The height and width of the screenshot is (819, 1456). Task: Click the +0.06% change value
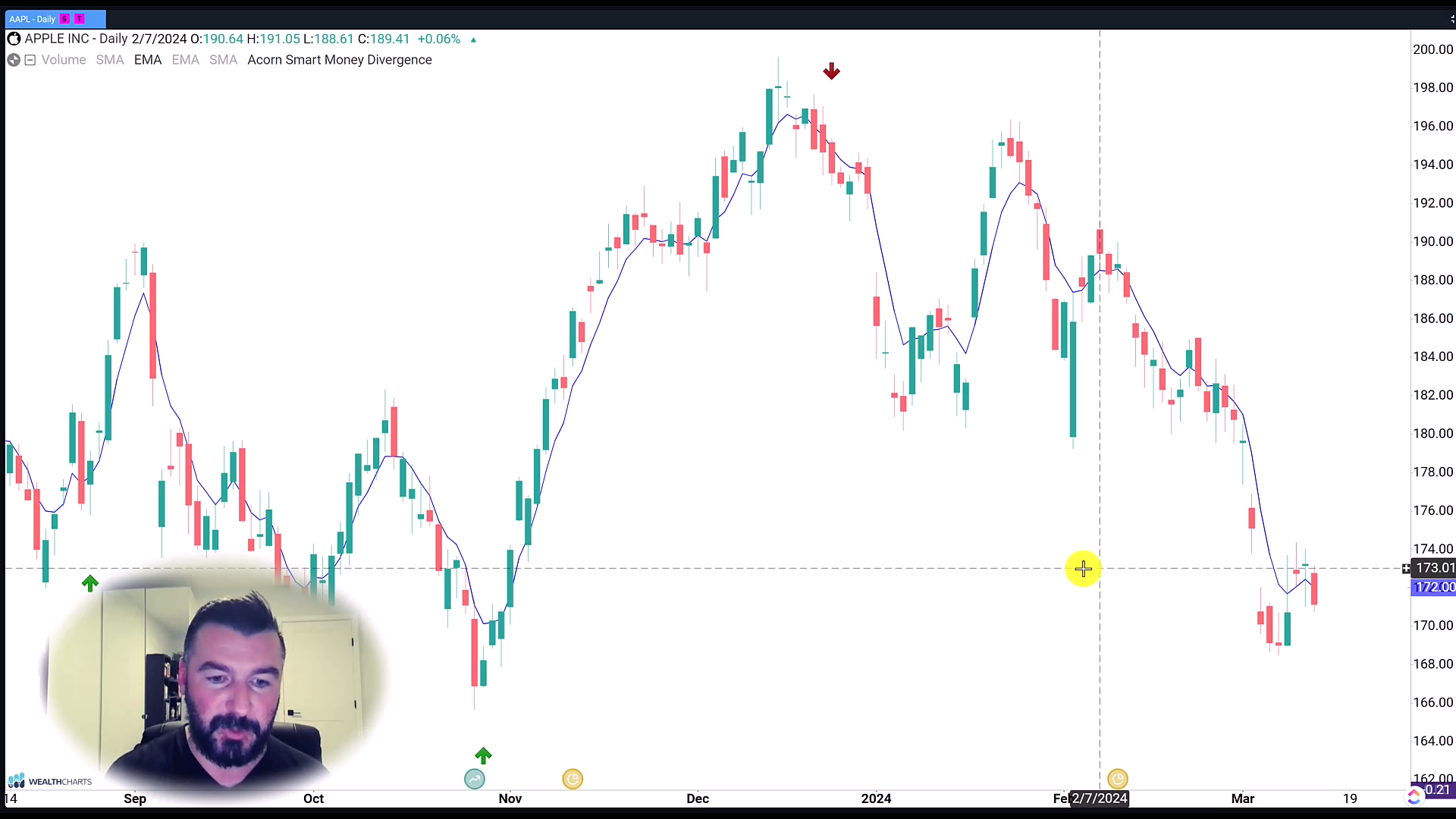coord(439,39)
